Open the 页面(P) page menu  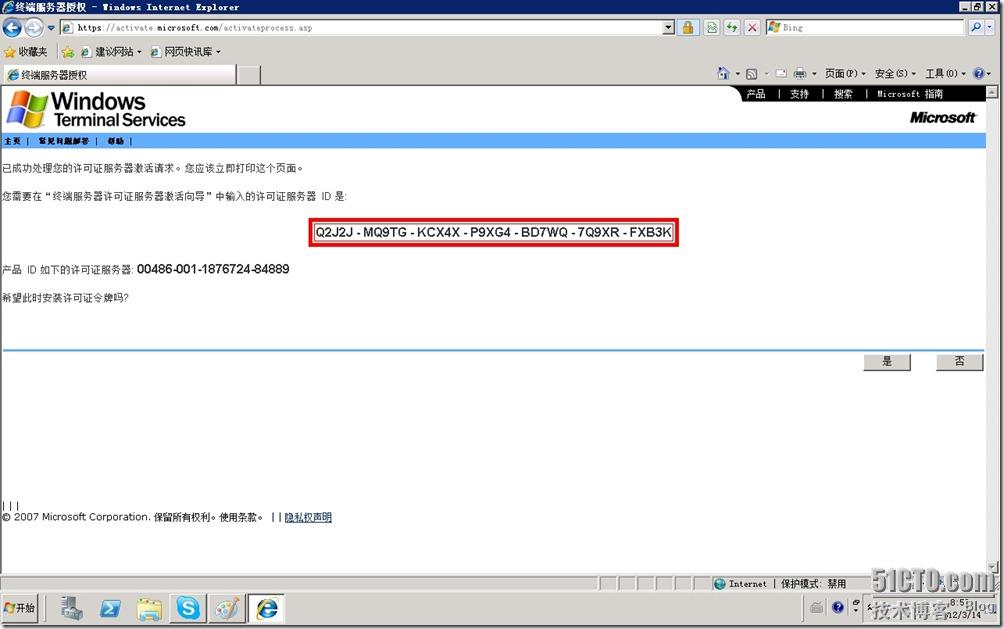(845, 74)
